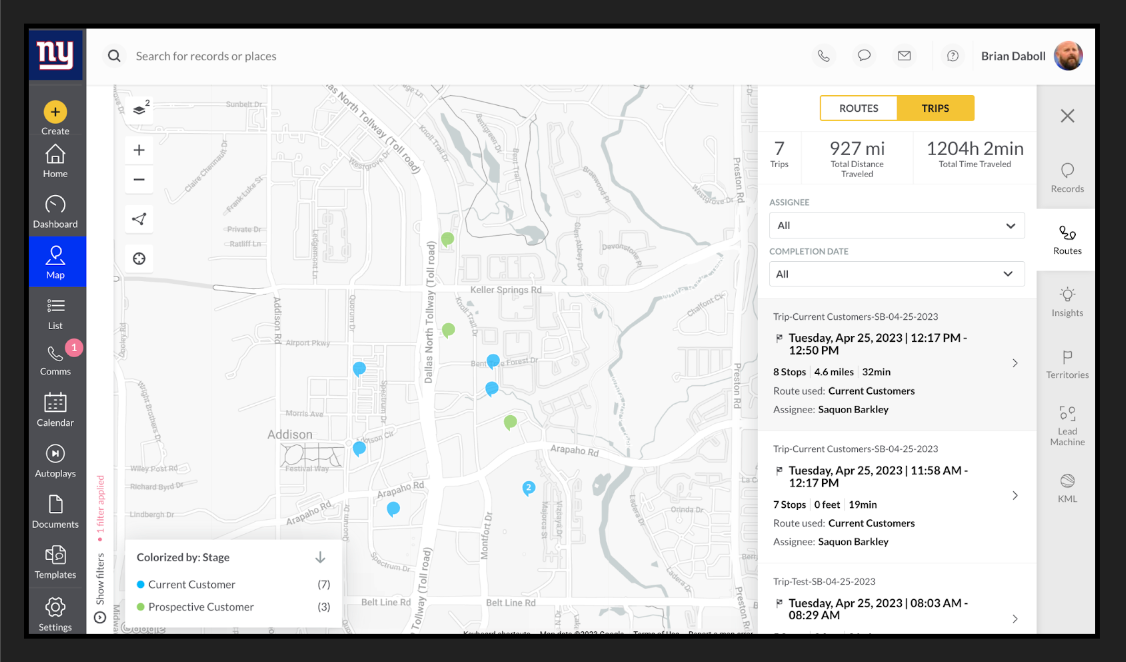Select the Map sidebar item
The image size is (1126, 662).
(x=55, y=261)
